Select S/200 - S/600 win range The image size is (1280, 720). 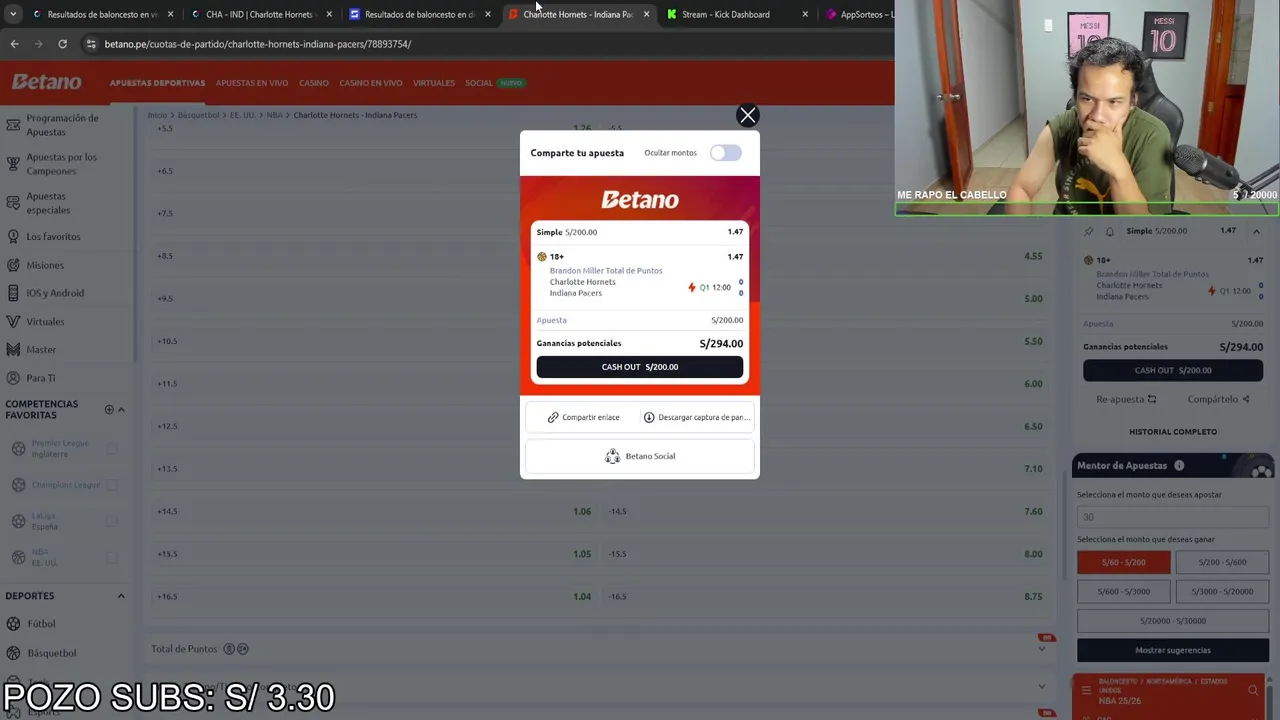(1222, 563)
